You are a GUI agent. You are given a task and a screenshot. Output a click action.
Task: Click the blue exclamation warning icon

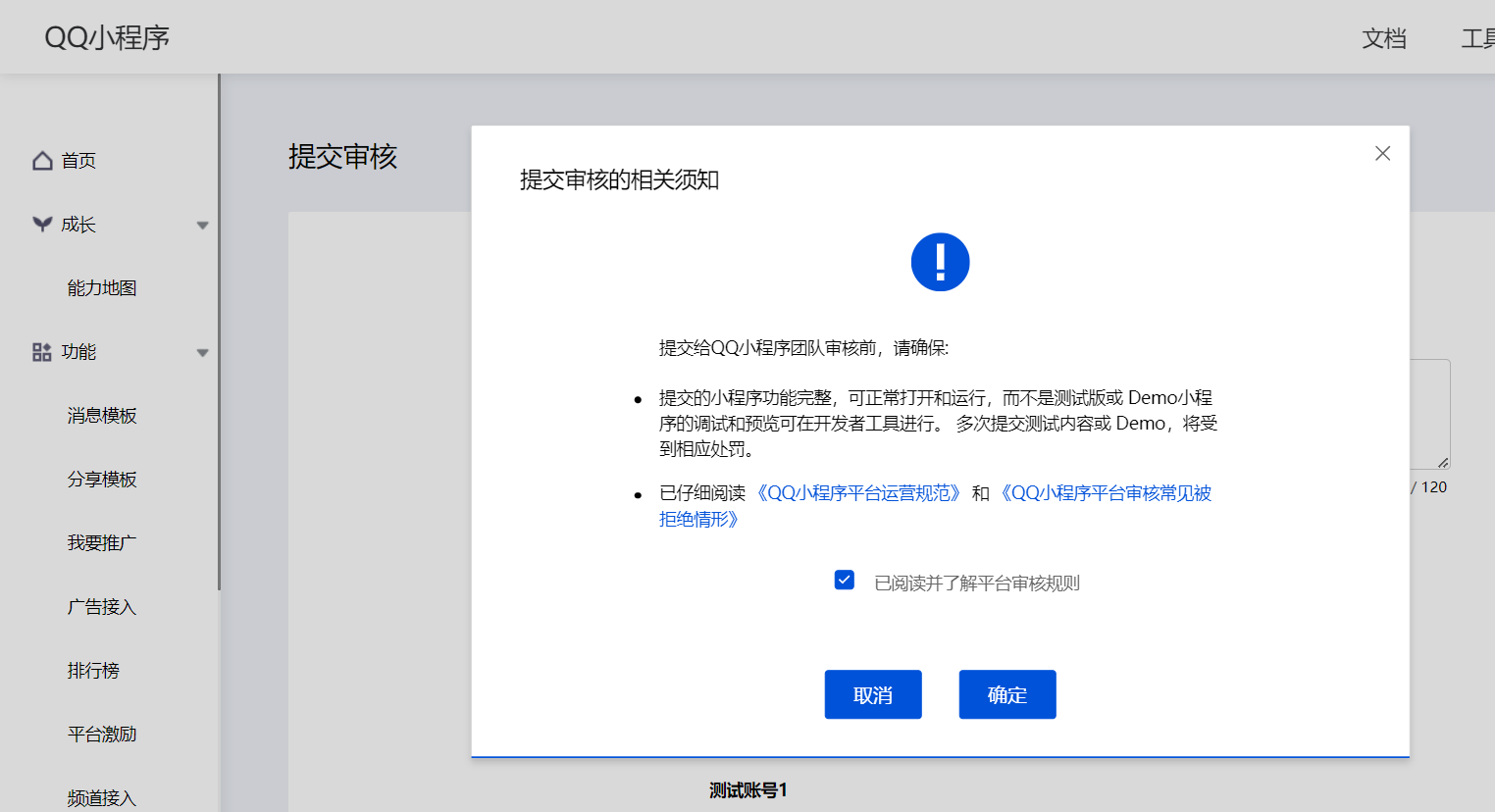point(940,262)
